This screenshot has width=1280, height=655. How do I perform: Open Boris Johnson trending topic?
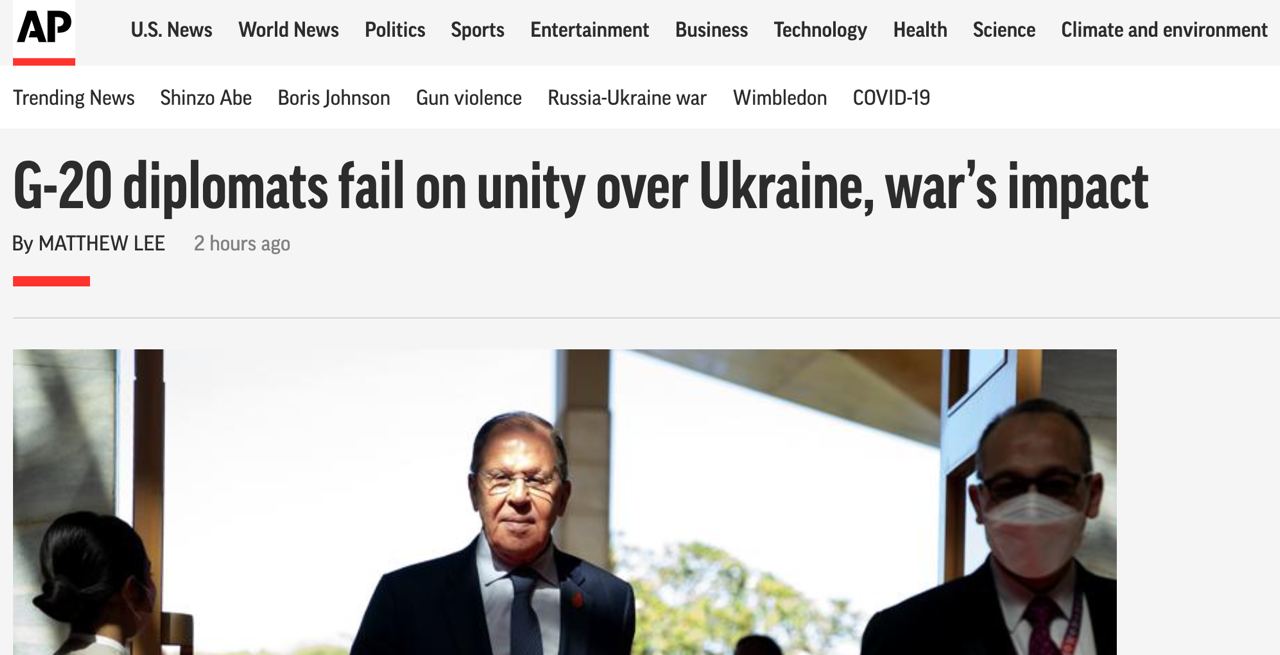pyautogui.click(x=334, y=98)
